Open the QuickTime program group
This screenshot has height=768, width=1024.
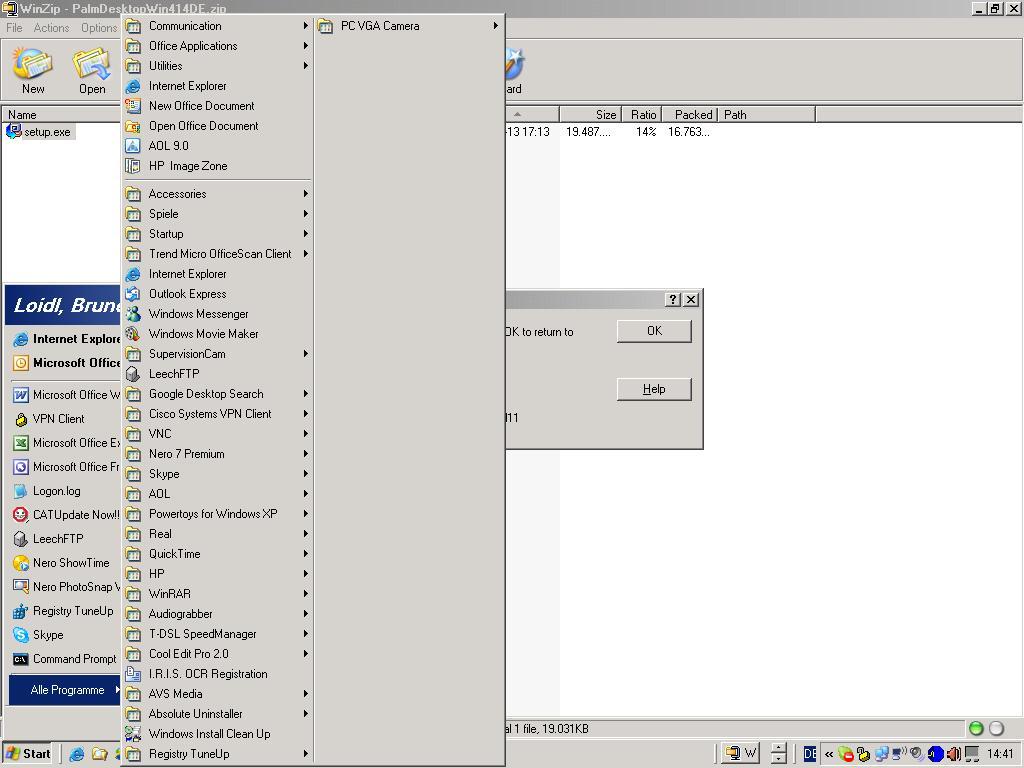click(217, 554)
